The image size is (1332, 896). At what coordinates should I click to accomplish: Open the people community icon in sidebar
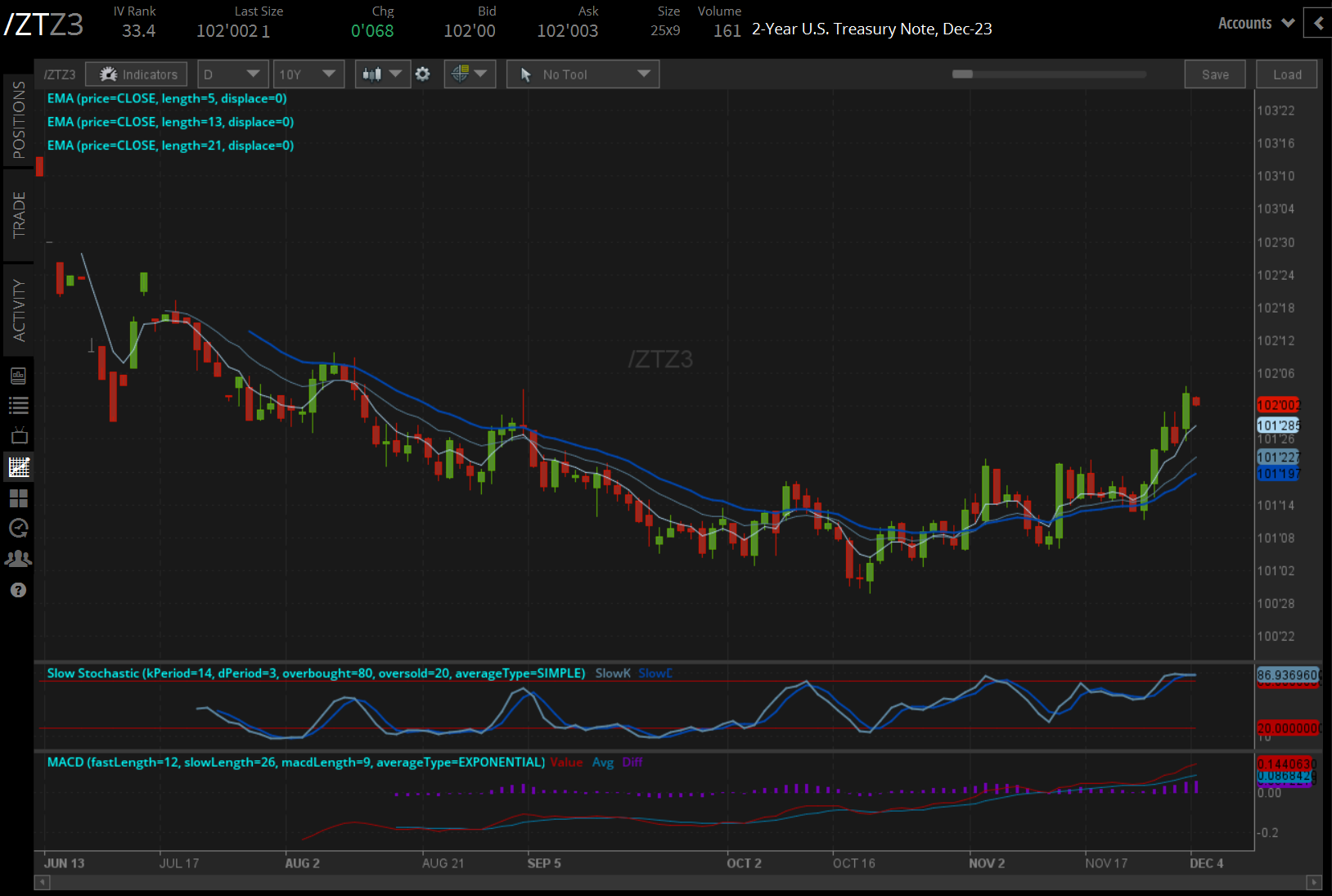pos(18,559)
